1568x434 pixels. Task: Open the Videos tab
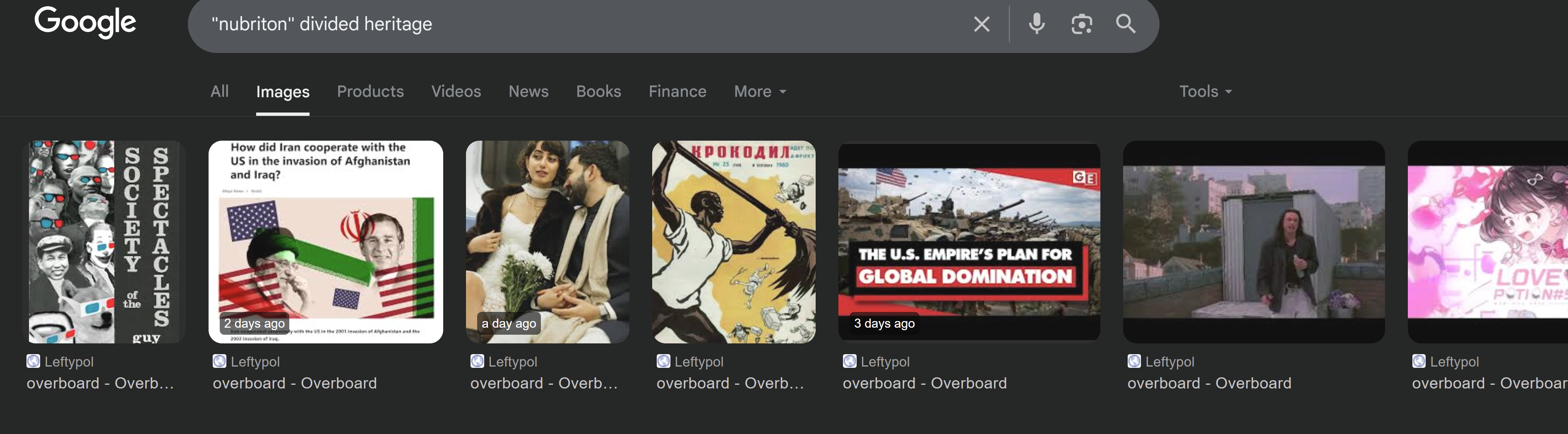[456, 91]
